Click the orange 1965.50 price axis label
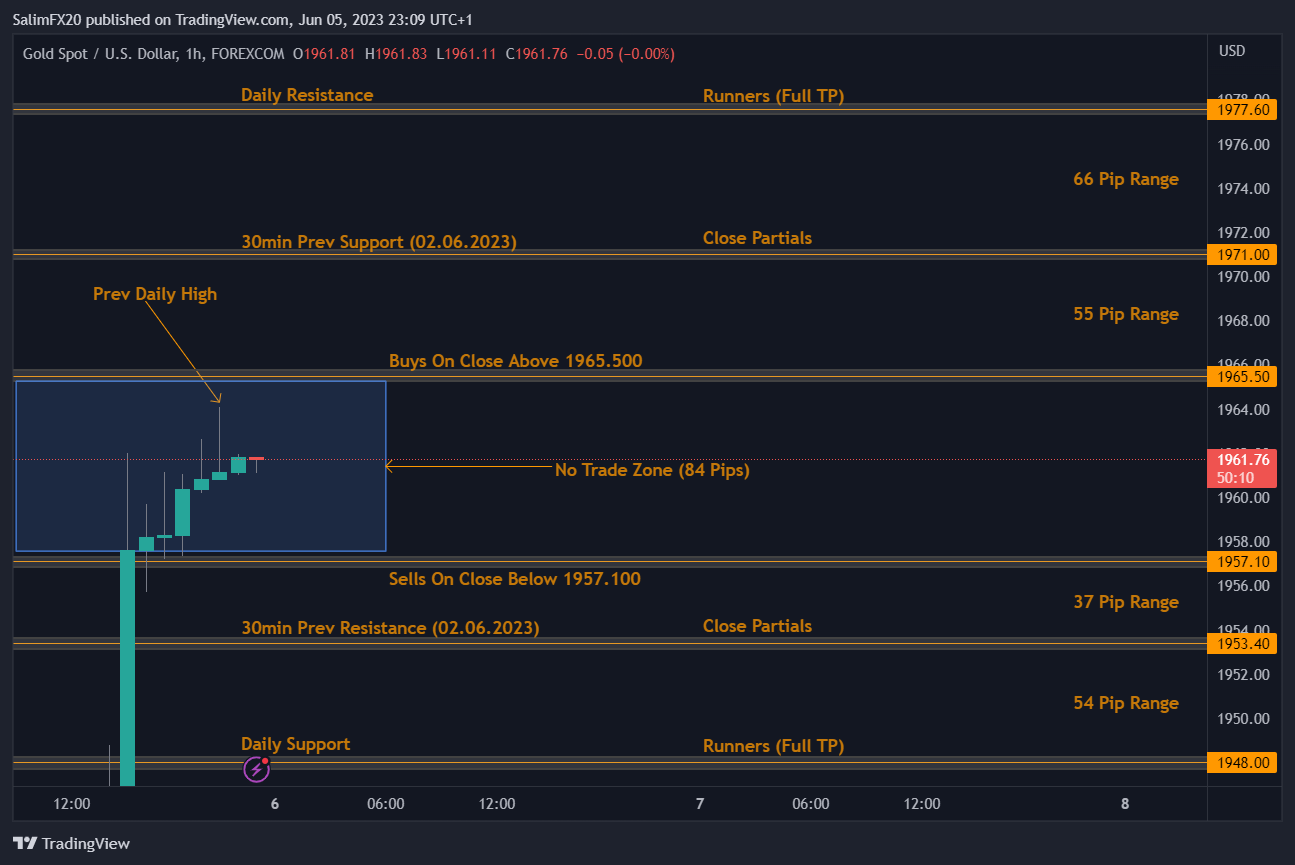The width and height of the screenshot is (1295, 865). click(x=1242, y=377)
